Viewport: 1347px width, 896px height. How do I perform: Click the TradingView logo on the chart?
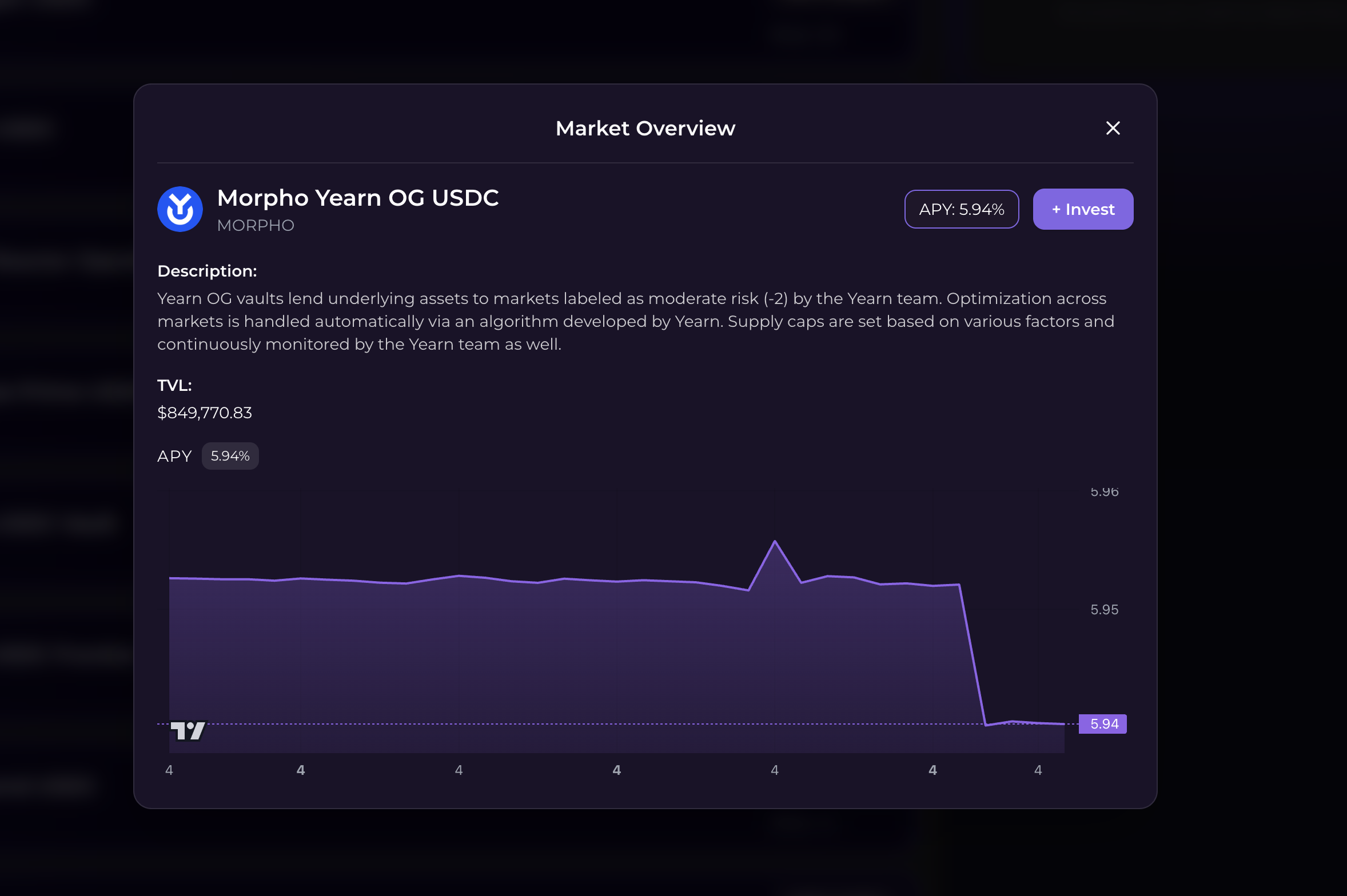188,730
